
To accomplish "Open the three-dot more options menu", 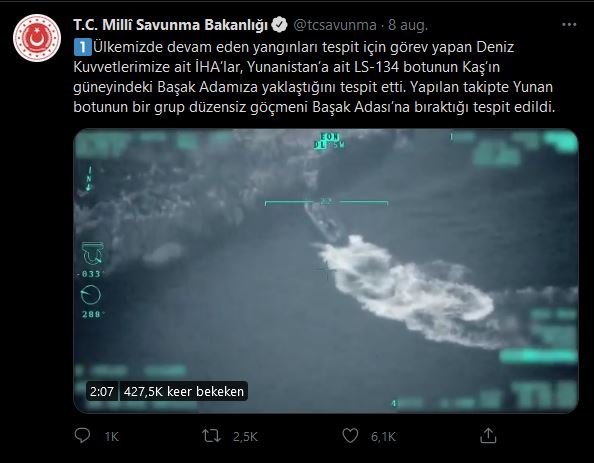I will [x=569, y=25].
